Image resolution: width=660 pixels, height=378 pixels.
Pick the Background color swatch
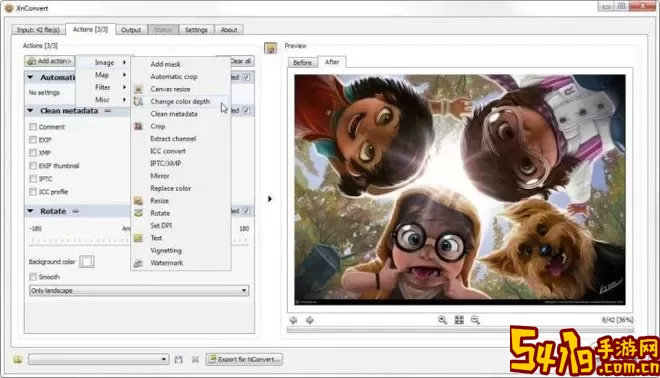tap(87, 262)
